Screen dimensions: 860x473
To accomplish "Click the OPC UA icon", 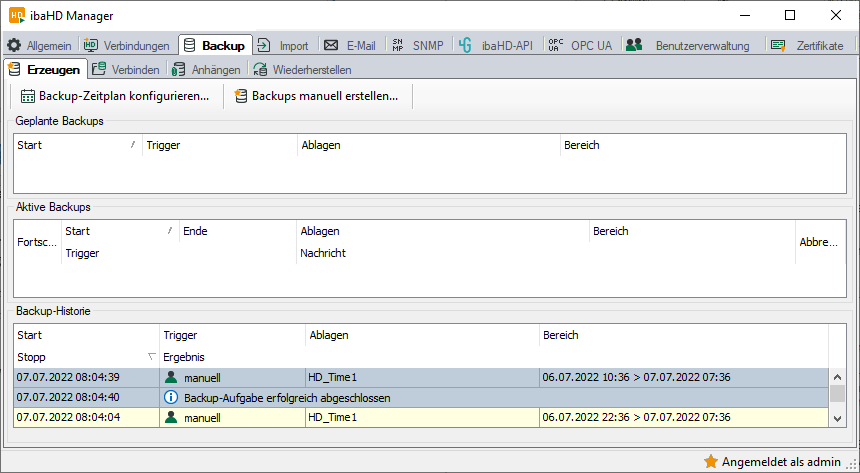I will pyautogui.click(x=556, y=45).
